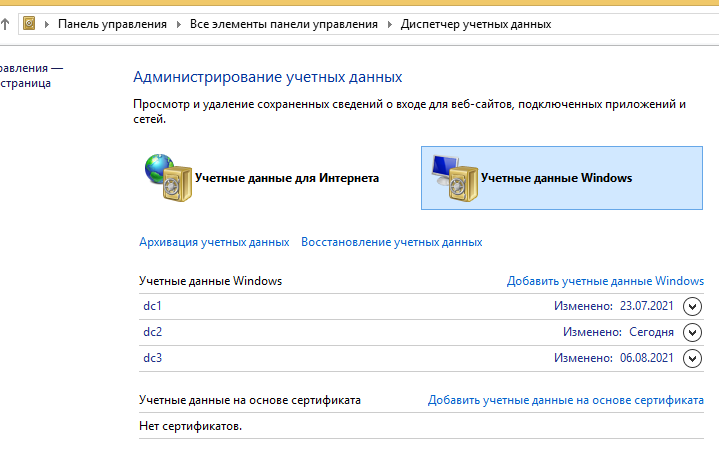The height and width of the screenshot is (450, 719).
Task: Go to Панель управления breadcrumb
Action: coord(112,24)
